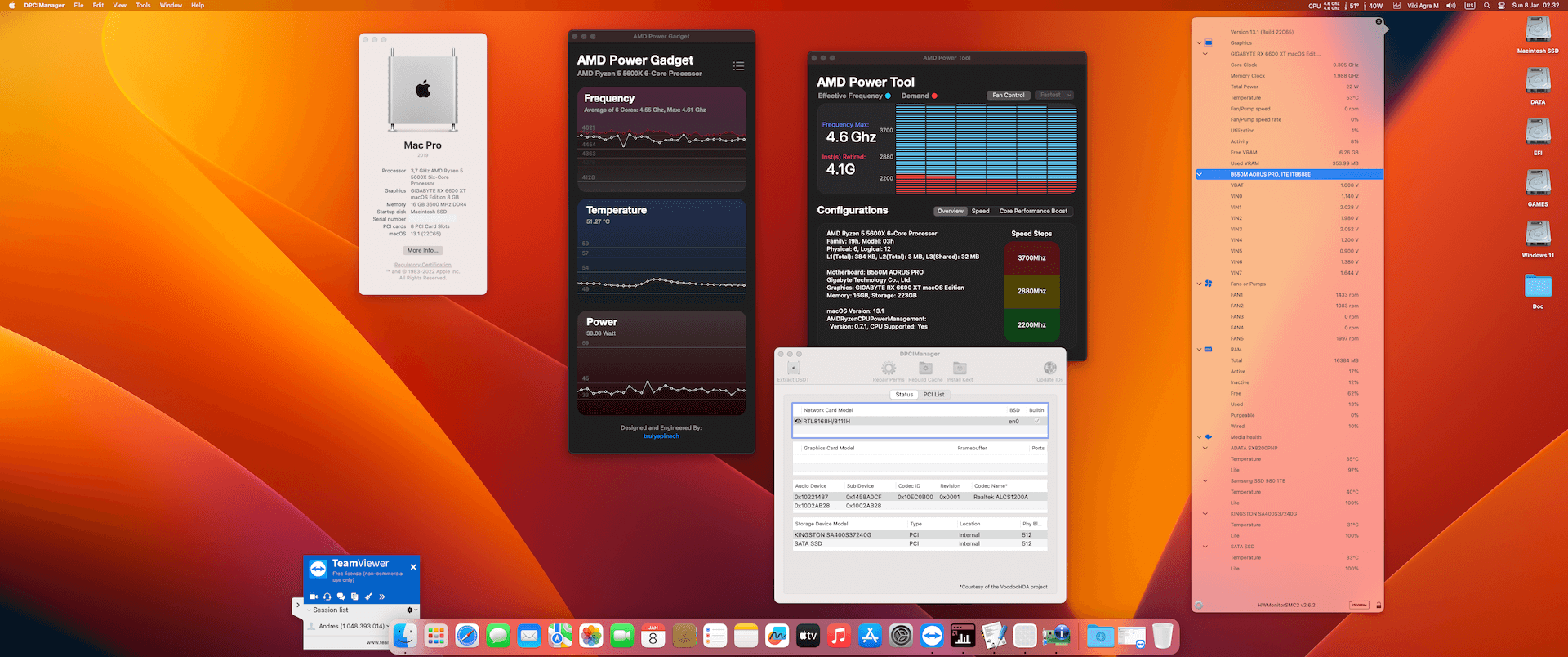Select 2880Mhz yellow speed step
This screenshot has width=1568, height=657.
point(1031,291)
